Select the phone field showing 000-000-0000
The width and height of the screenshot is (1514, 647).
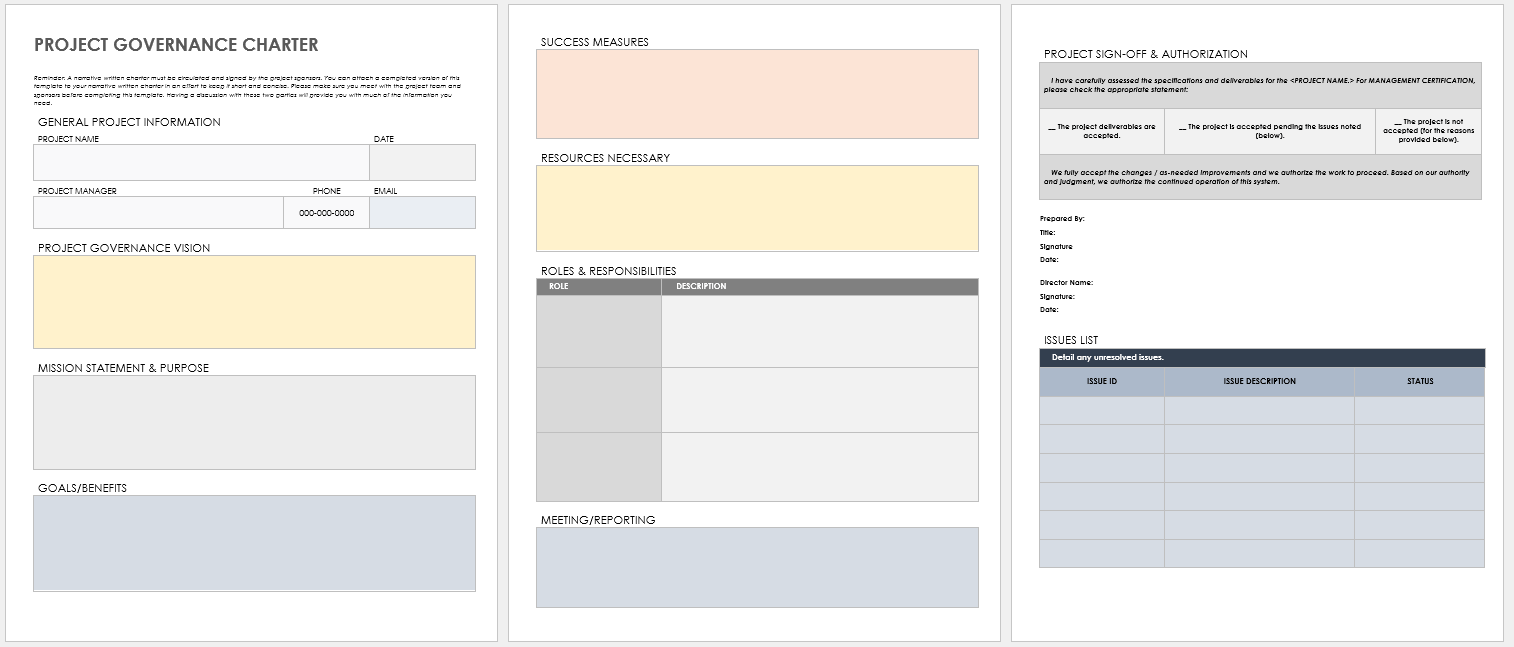326,213
